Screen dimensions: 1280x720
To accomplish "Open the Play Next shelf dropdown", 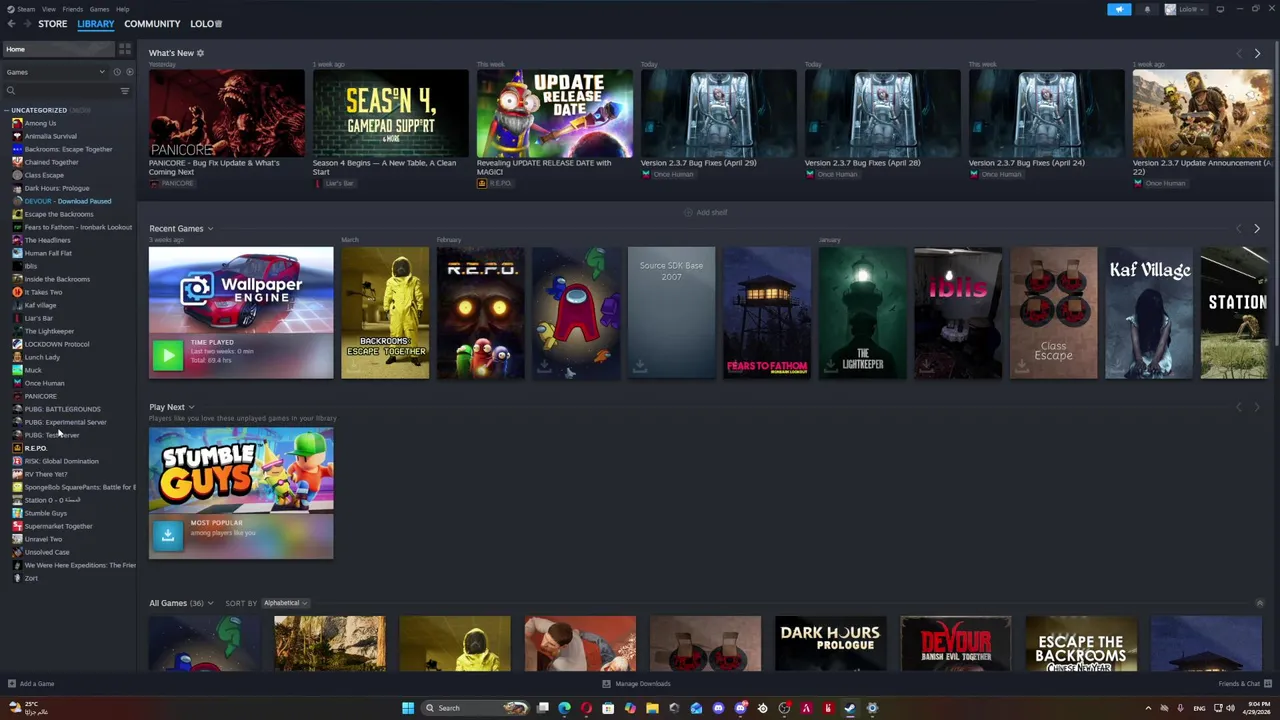I will (191, 407).
